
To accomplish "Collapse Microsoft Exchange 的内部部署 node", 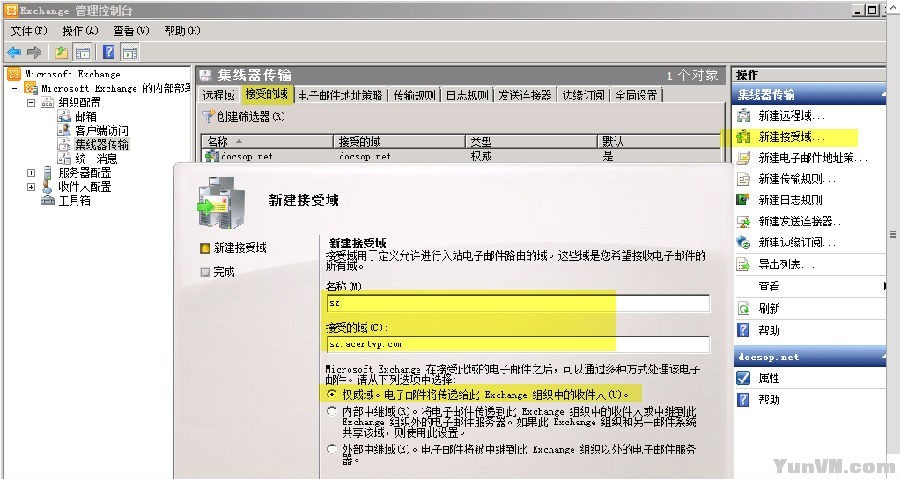I will [15, 88].
